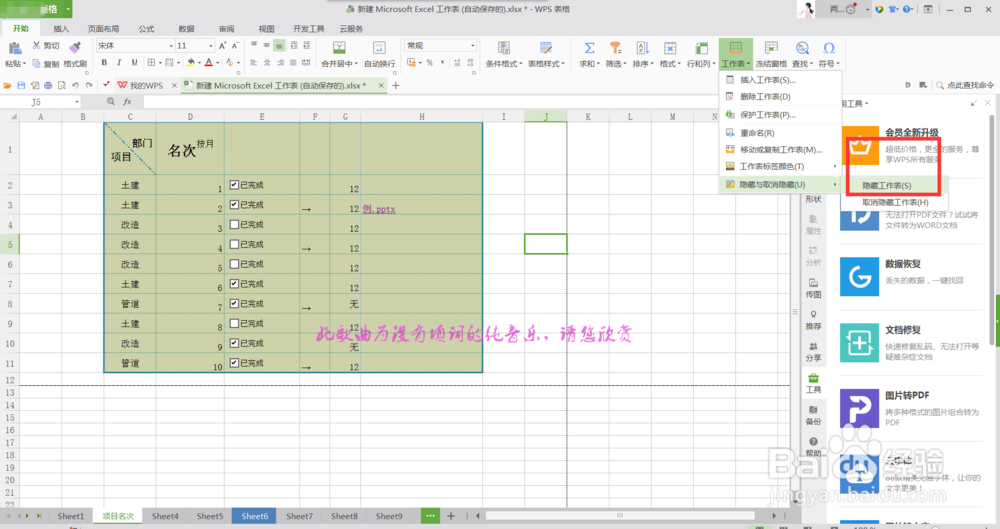The width and height of the screenshot is (1000, 529).
Task: Click the font color A swatch
Action: point(209,63)
